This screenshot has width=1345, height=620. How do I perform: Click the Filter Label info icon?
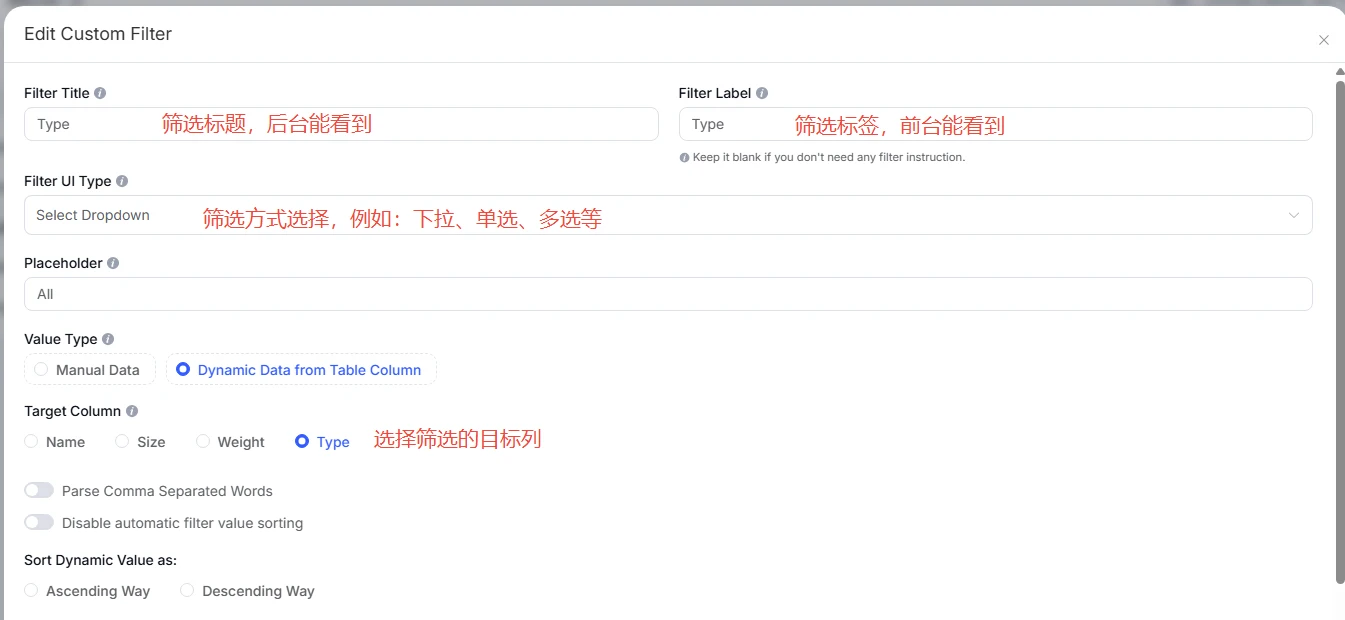762,92
